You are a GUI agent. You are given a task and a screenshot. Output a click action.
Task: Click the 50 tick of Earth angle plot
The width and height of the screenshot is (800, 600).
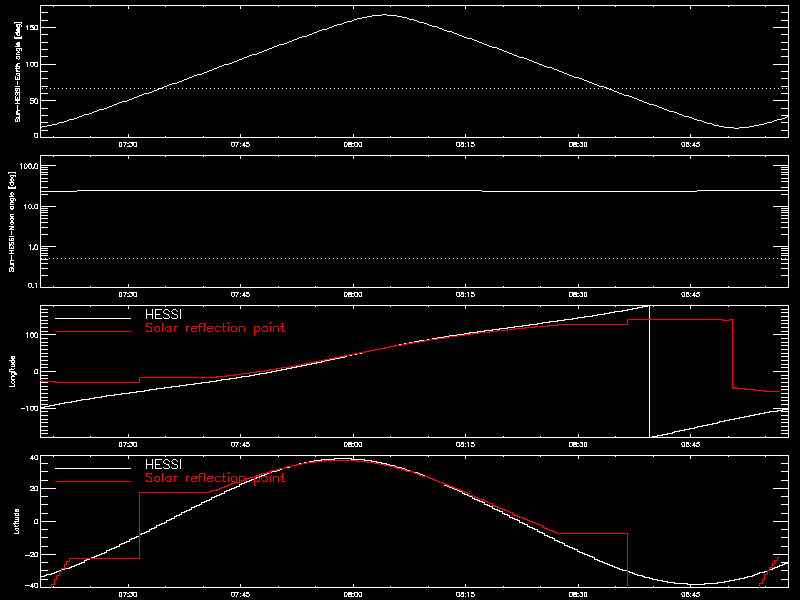tap(34, 101)
